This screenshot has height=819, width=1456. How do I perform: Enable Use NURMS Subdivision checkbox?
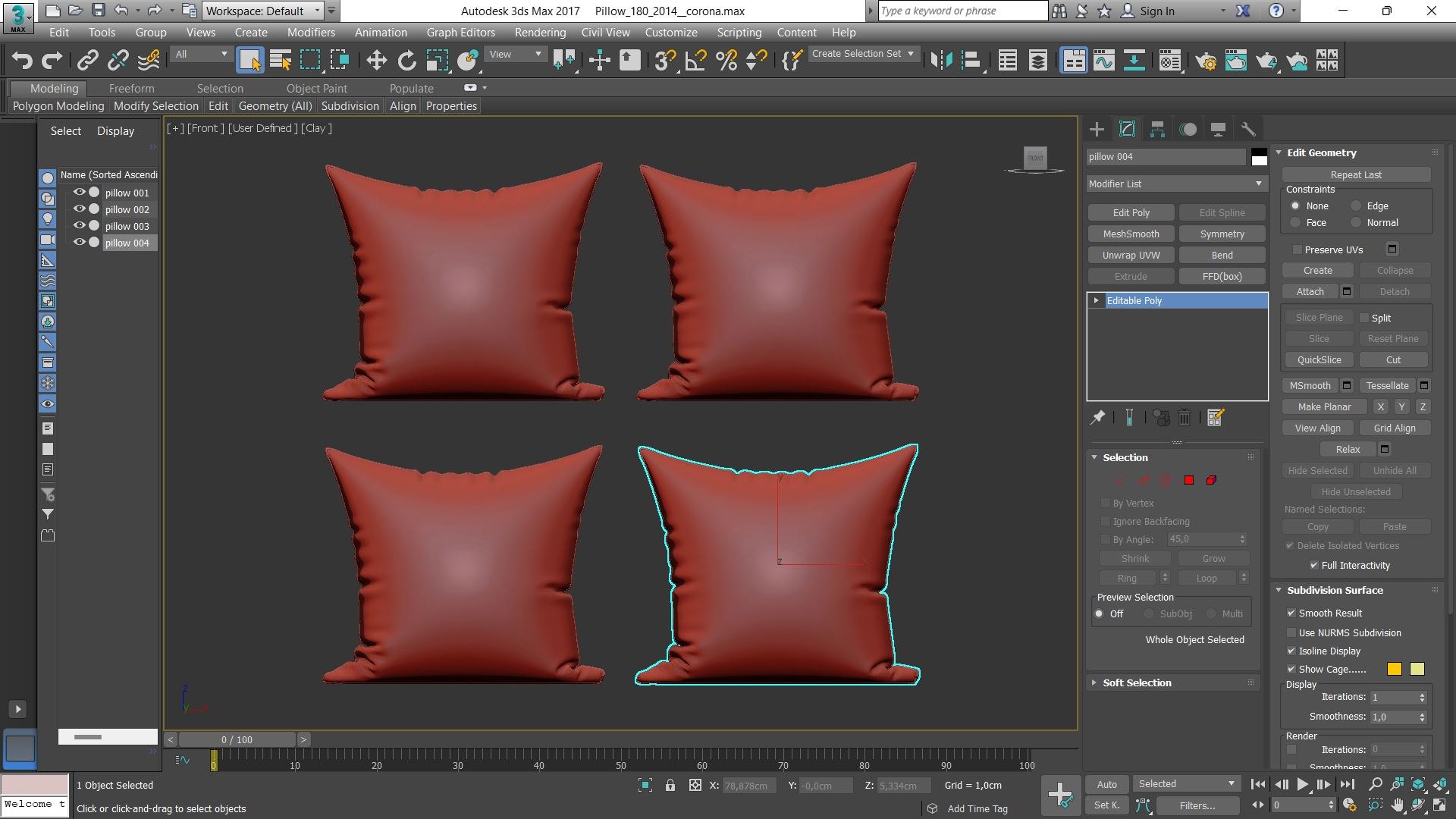1291,632
